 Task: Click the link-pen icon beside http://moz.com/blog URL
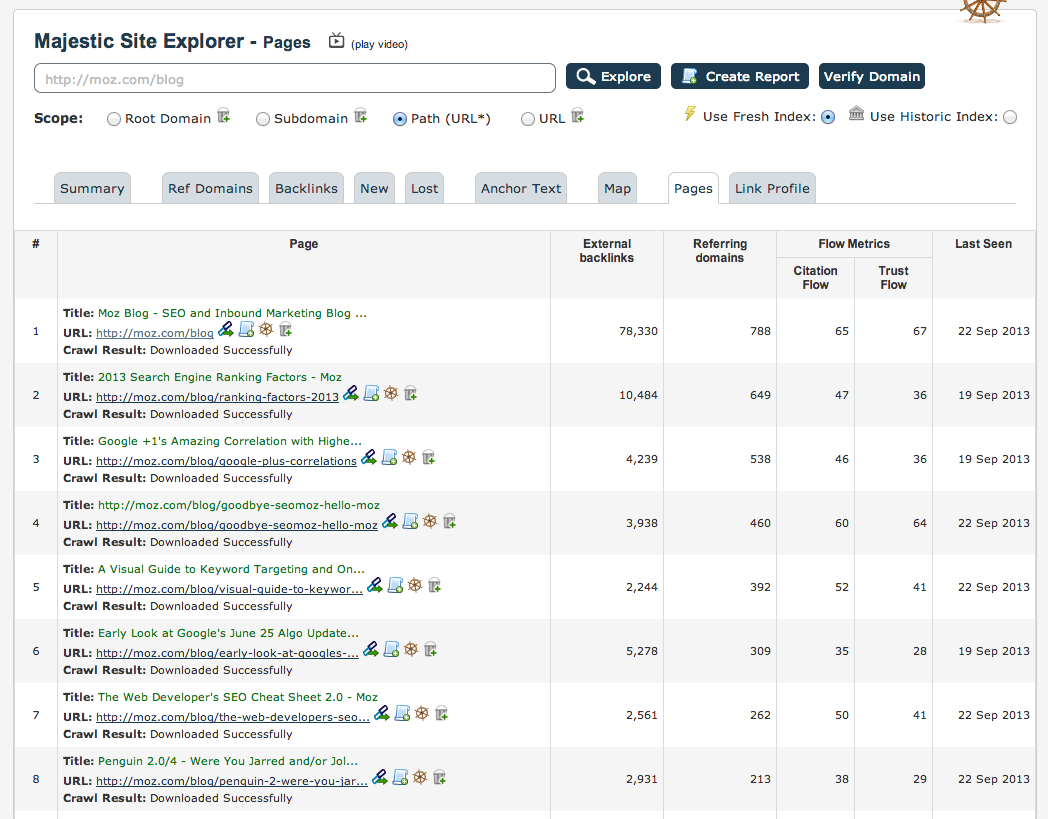tap(226, 330)
